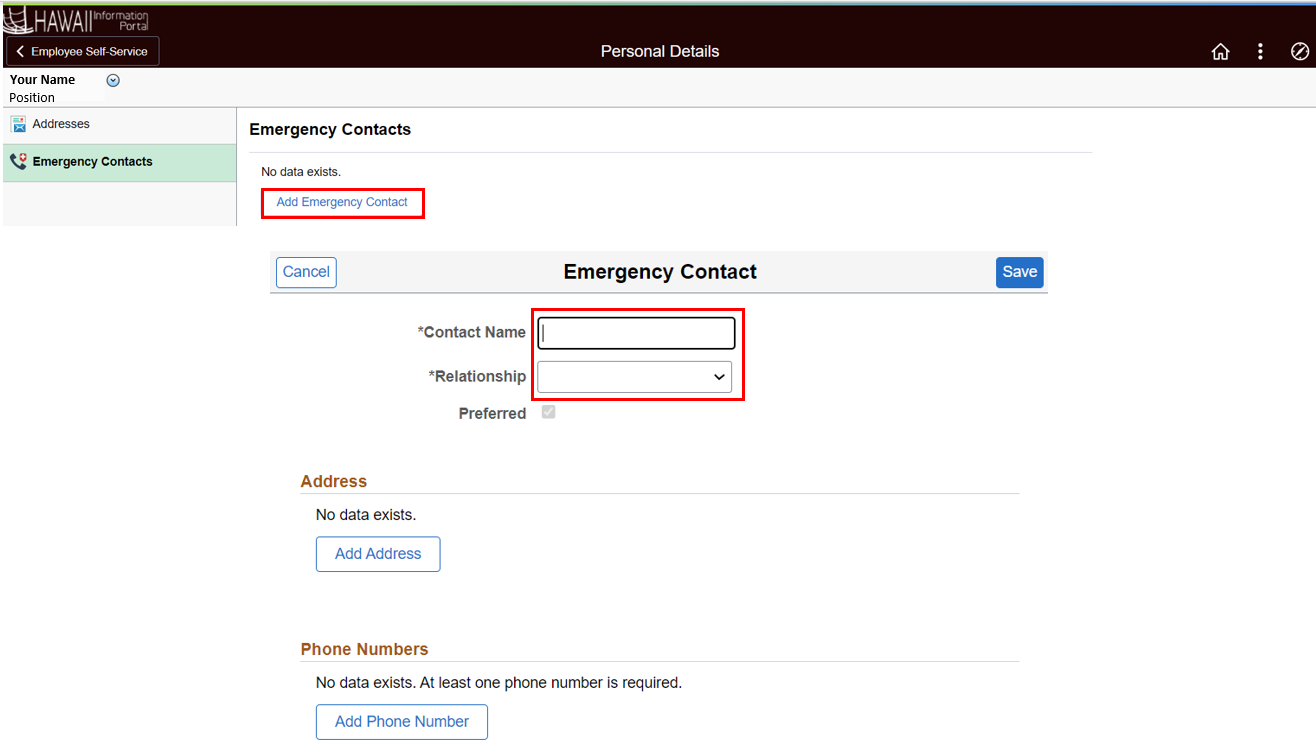Image resolution: width=1316 pixels, height=746 pixels.
Task: Open the Relationship dropdown
Action: point(633,377)
